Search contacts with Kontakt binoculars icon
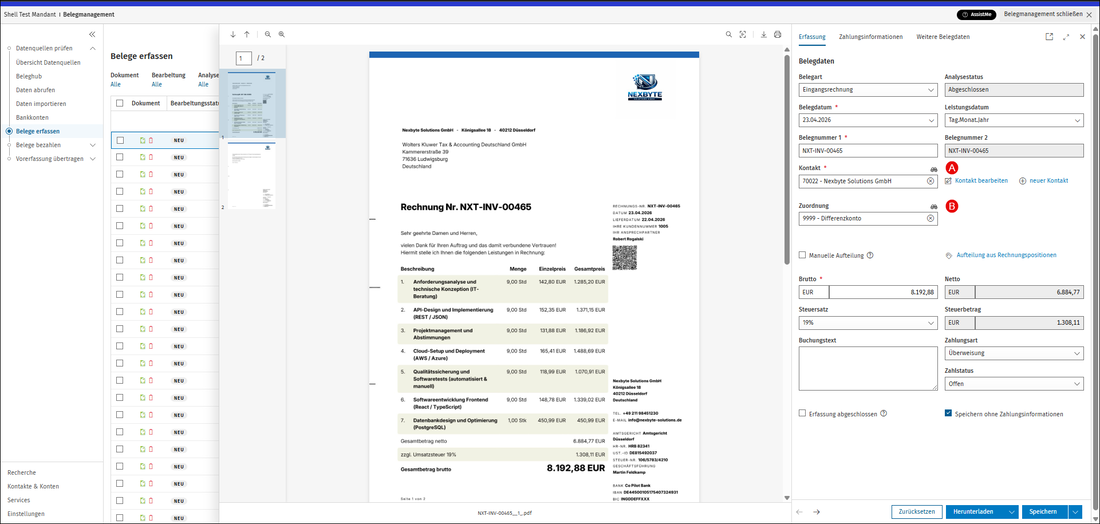1100x524 pixels. [933, 170]
